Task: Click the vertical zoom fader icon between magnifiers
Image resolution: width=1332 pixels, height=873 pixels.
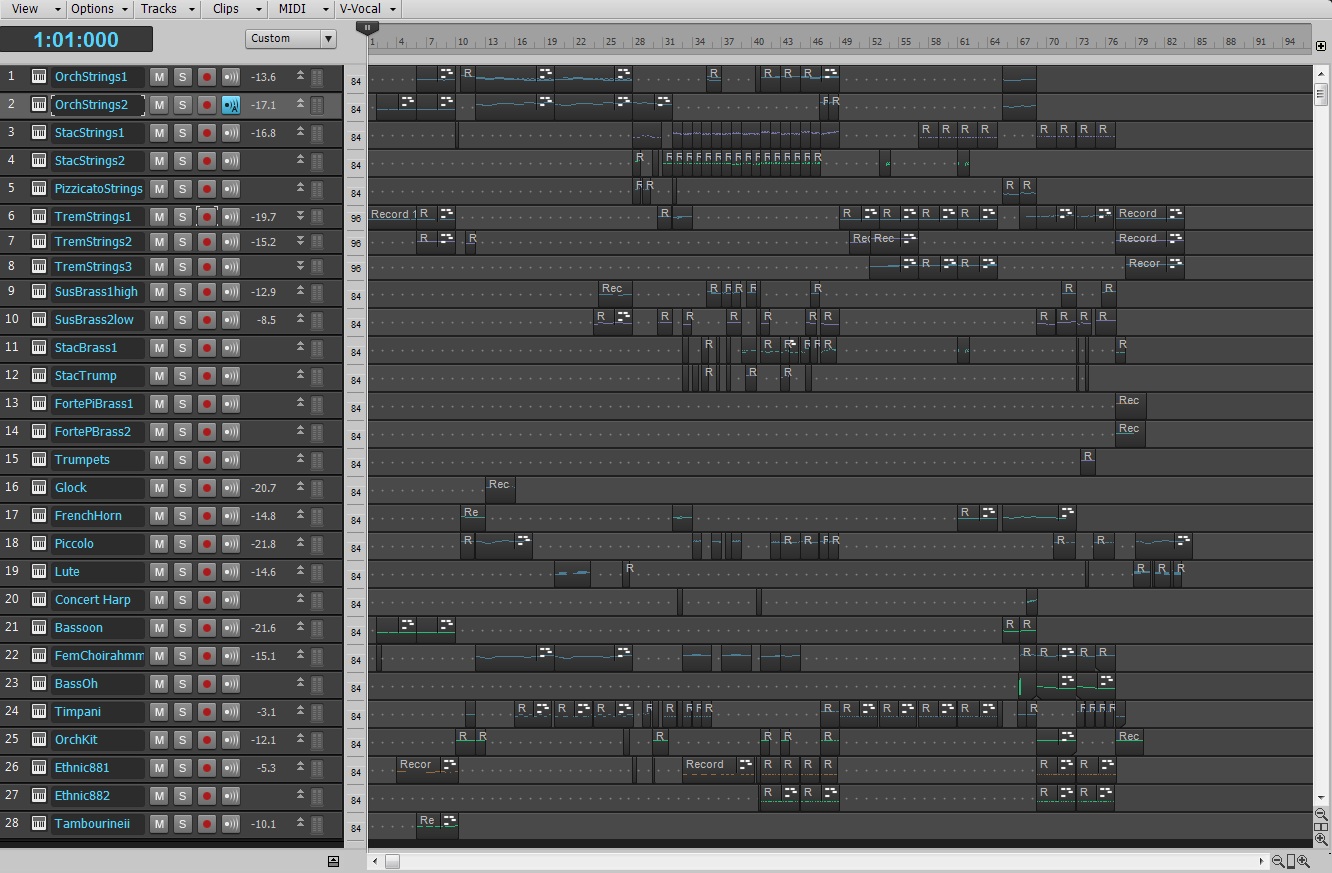Action: pyautogui.click(x=1321, y=827)
